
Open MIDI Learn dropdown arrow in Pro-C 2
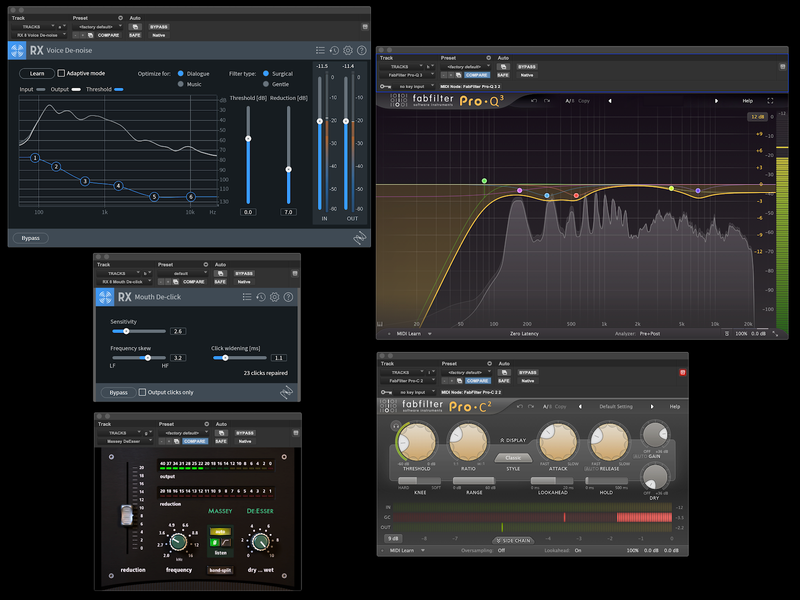(423, 551)
